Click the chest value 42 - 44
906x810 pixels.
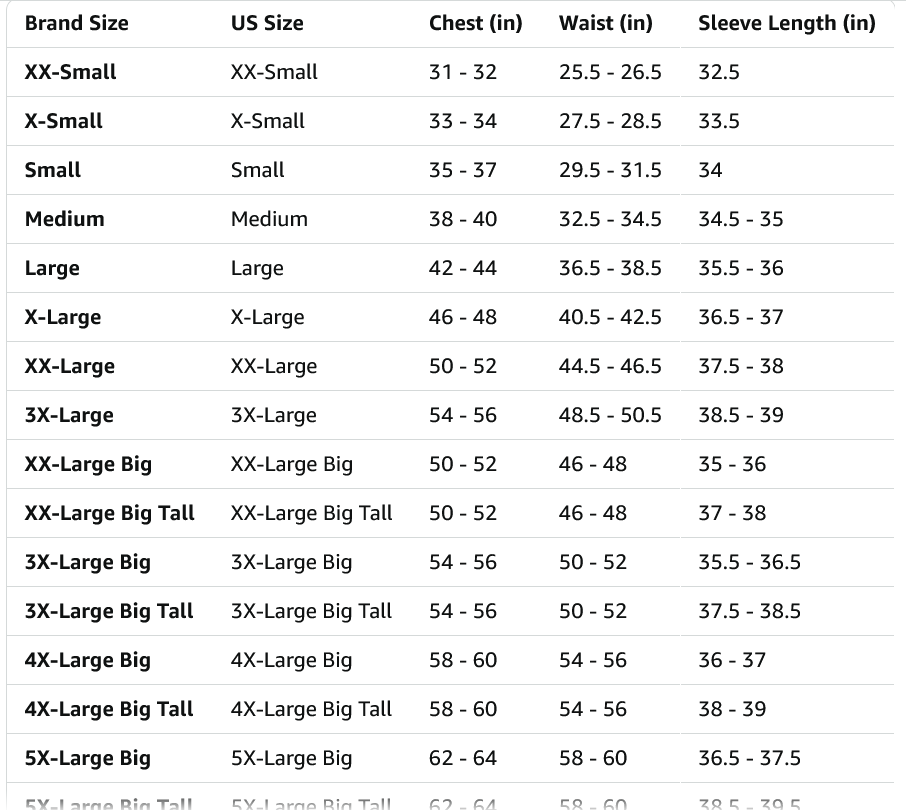[462, 268]
